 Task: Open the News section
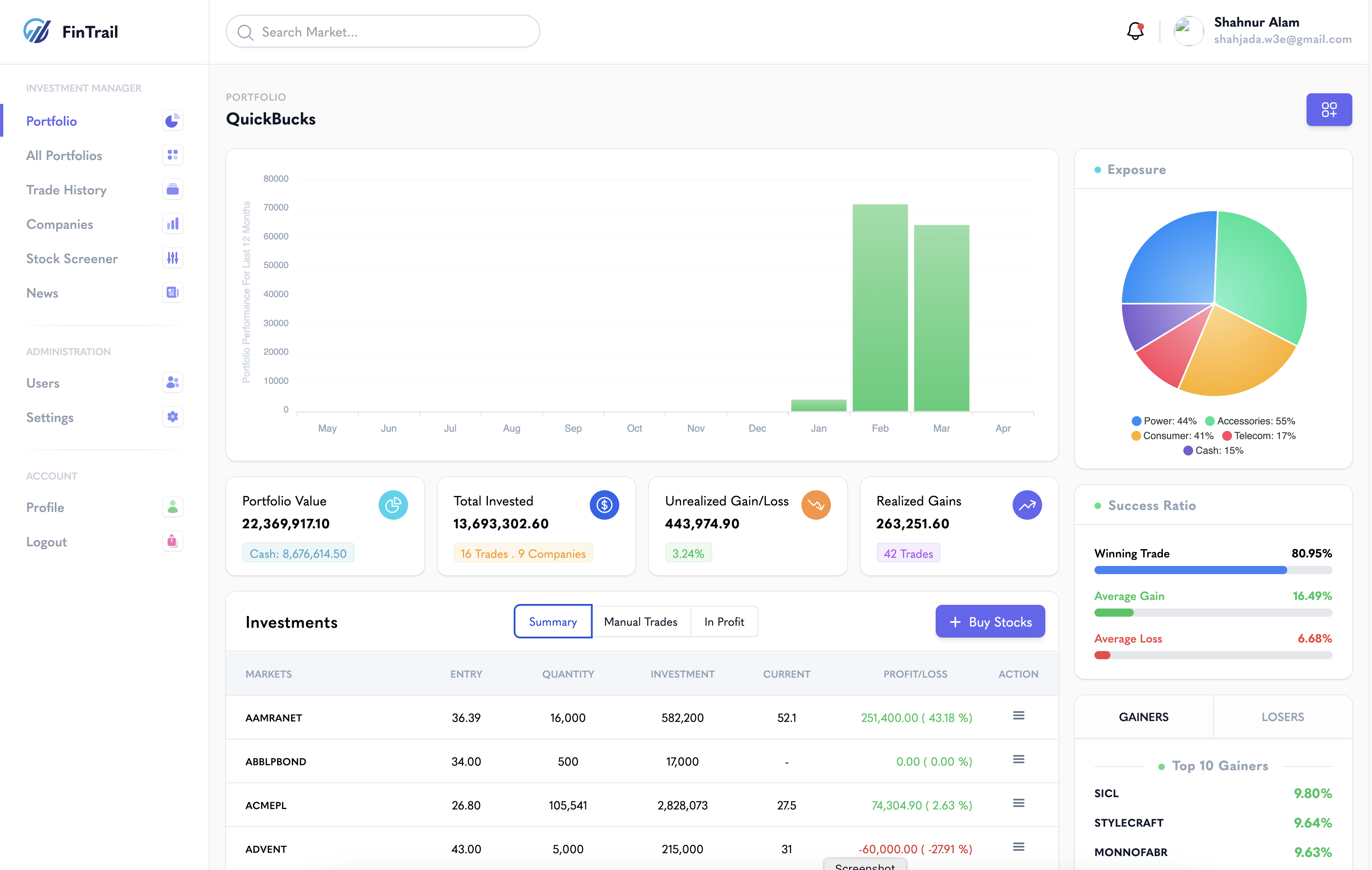tap(42, 293)
